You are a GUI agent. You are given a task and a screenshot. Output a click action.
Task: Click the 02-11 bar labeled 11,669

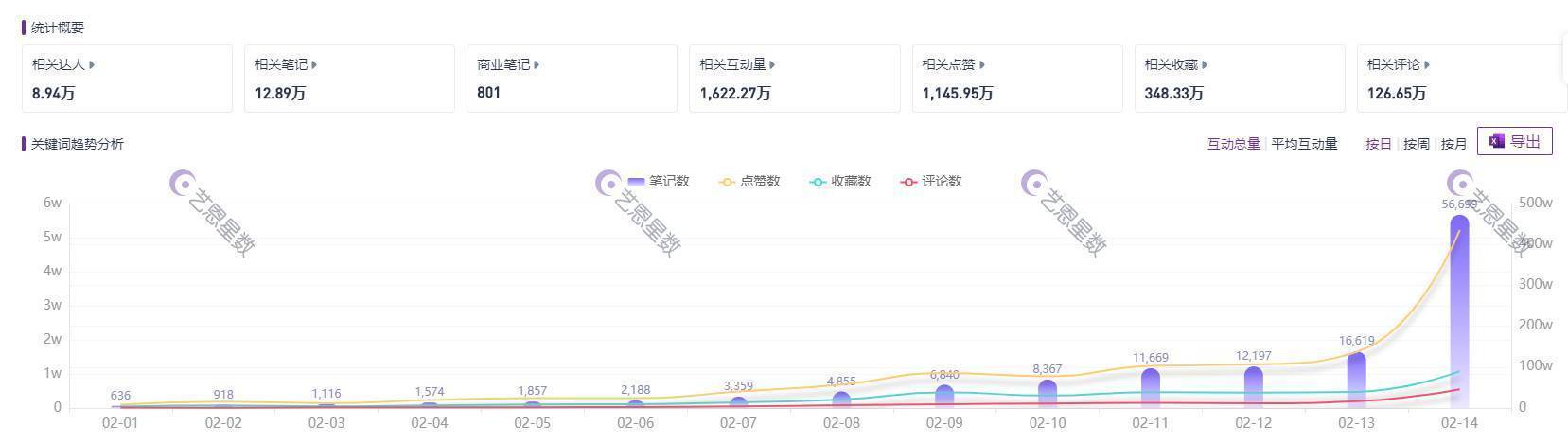tap(1151, 388)
